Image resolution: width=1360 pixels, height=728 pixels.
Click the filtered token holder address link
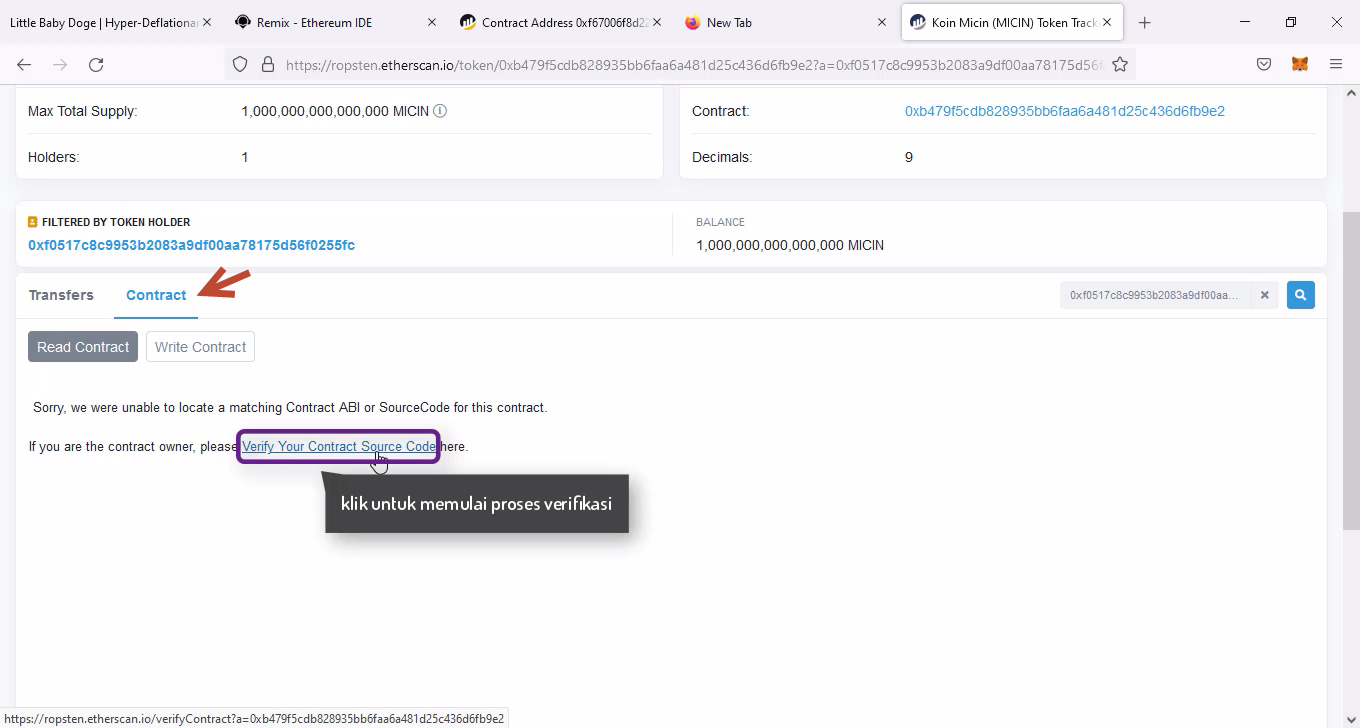click(x=191, y=245)
